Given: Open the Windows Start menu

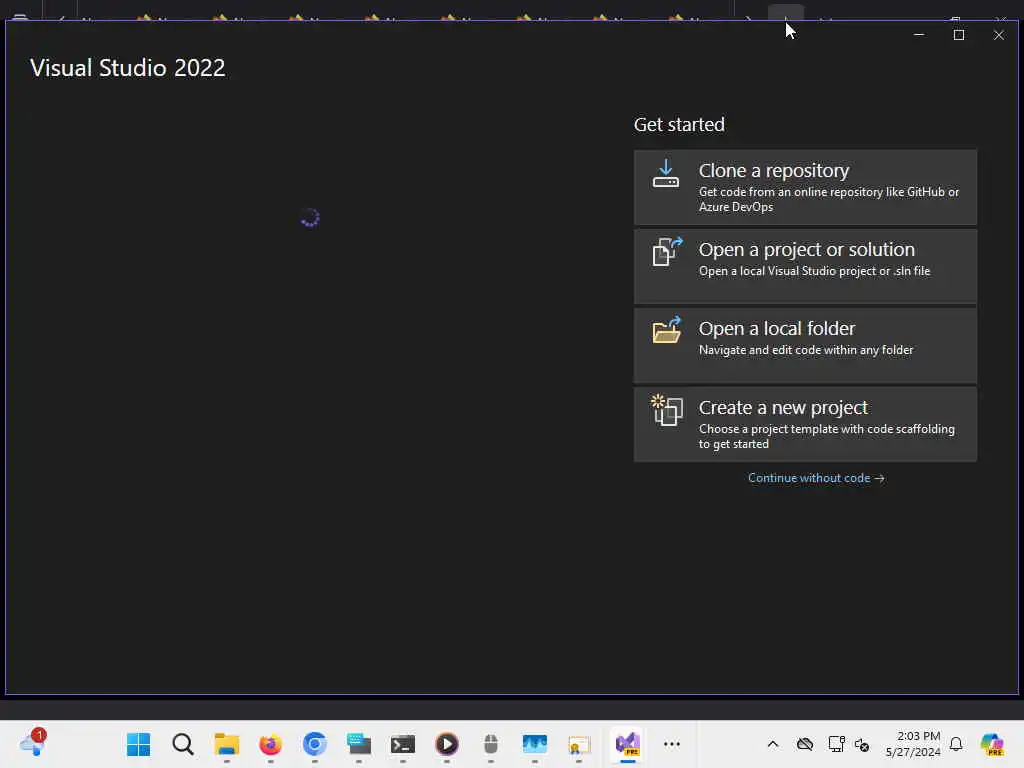Looking at the screenshot, I should [138, 744].
